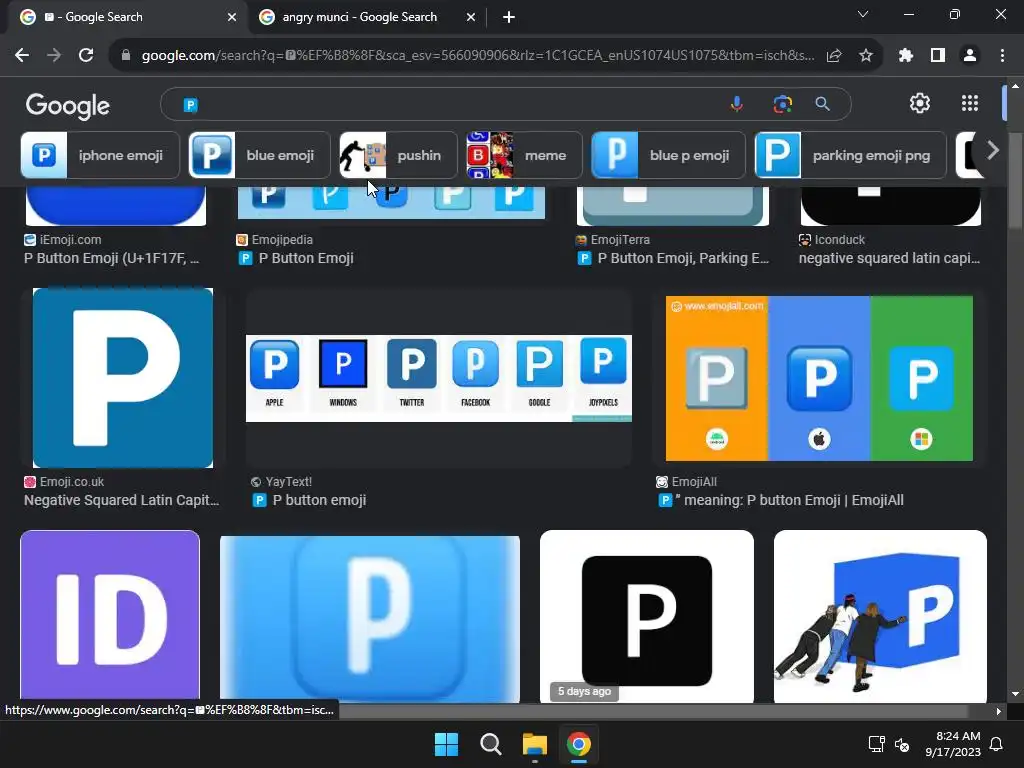Click the magnifier search button in search box
This screenshot has height=768, width=1024.
(823, 104)
